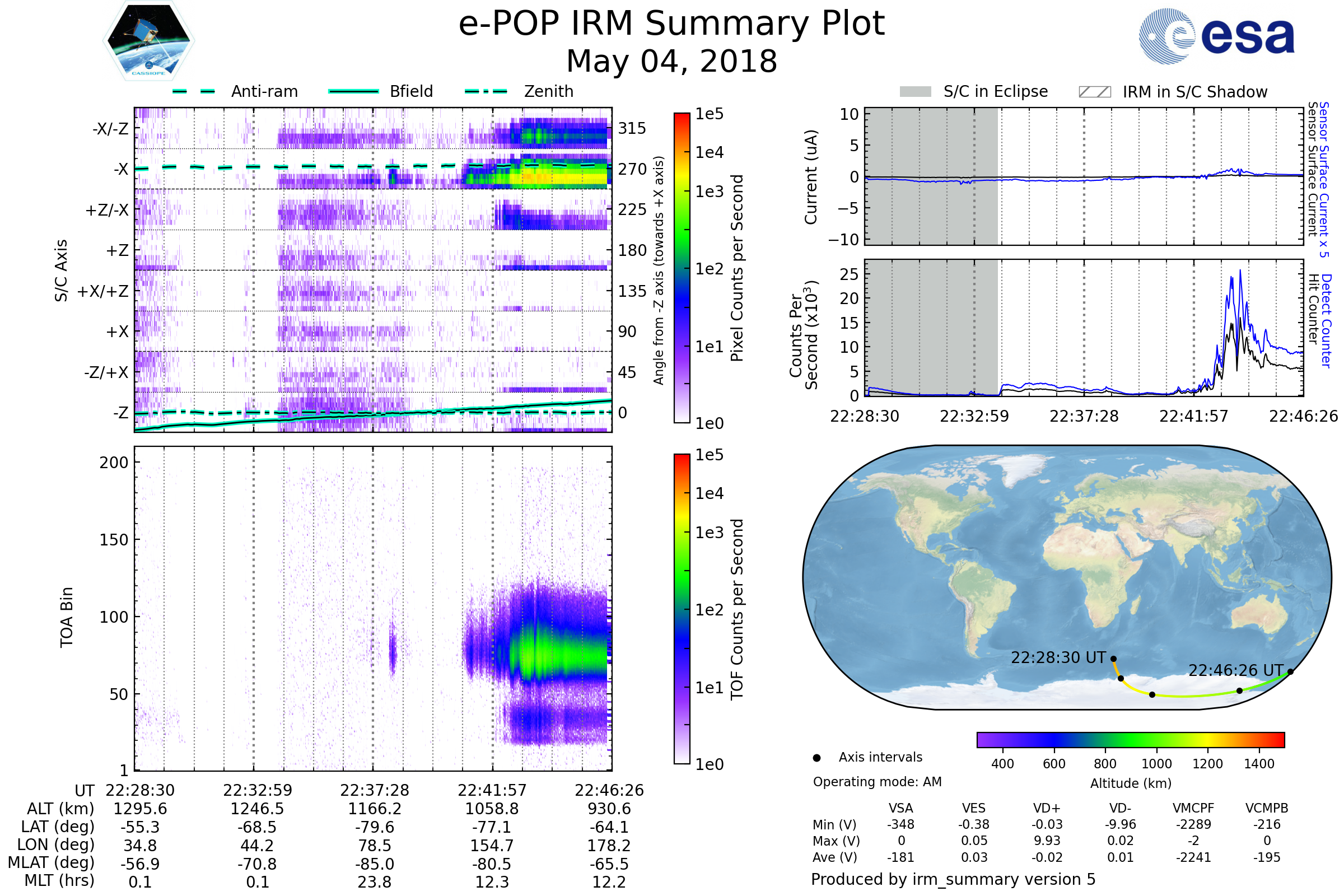Click the S/C in Eclipse gray swatch

[x=915, y=92]
